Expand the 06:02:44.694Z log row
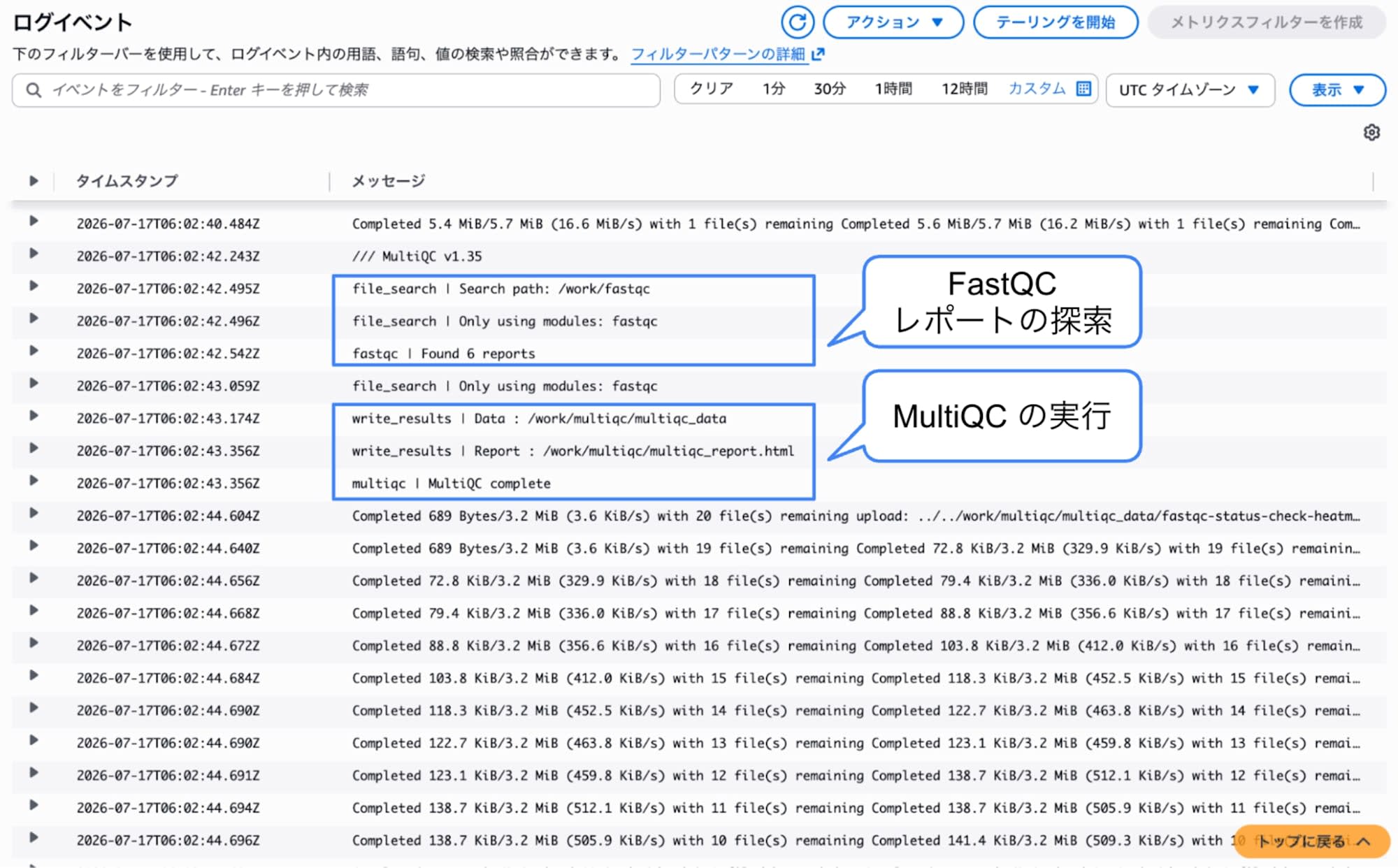The width and height of the screenshot is (1398, 868). tap(33, 805)
